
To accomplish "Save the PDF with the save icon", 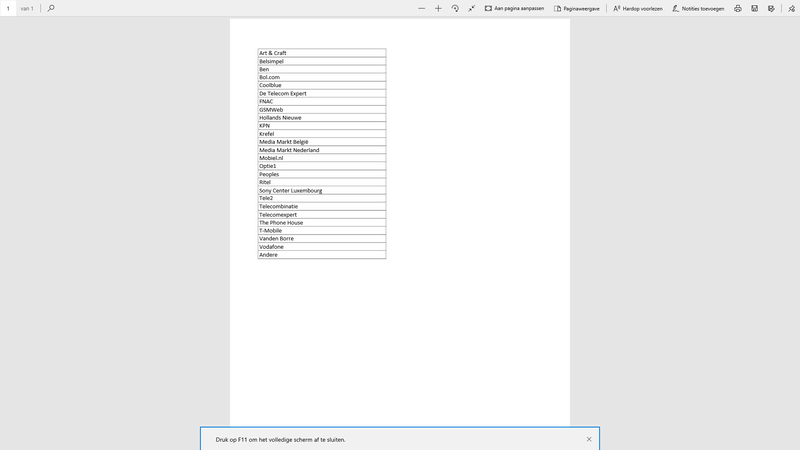I will coord(755,8).
